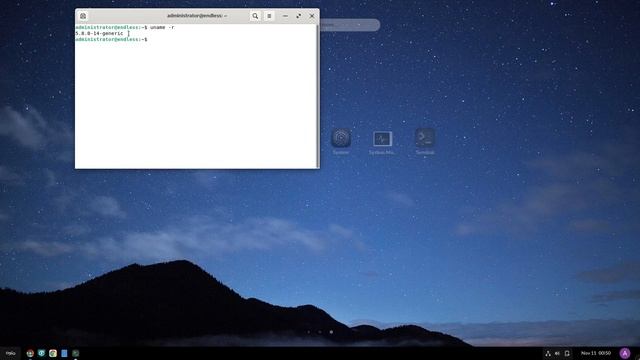Open the volume tray icon

(x=557, y=353)
